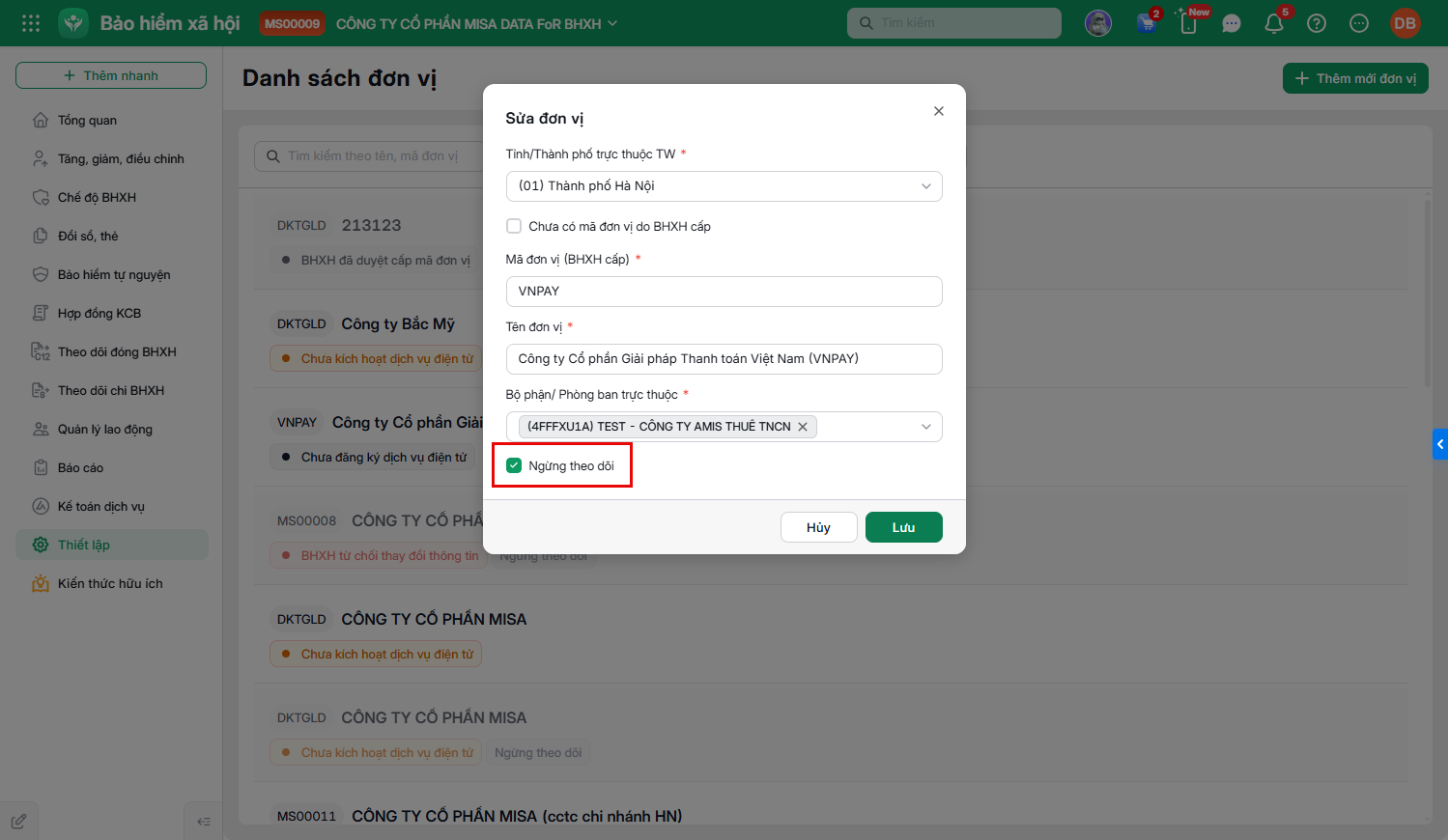Close the Sửa đơn vị dialog
Screen dimensions: 1448x840
939,111
